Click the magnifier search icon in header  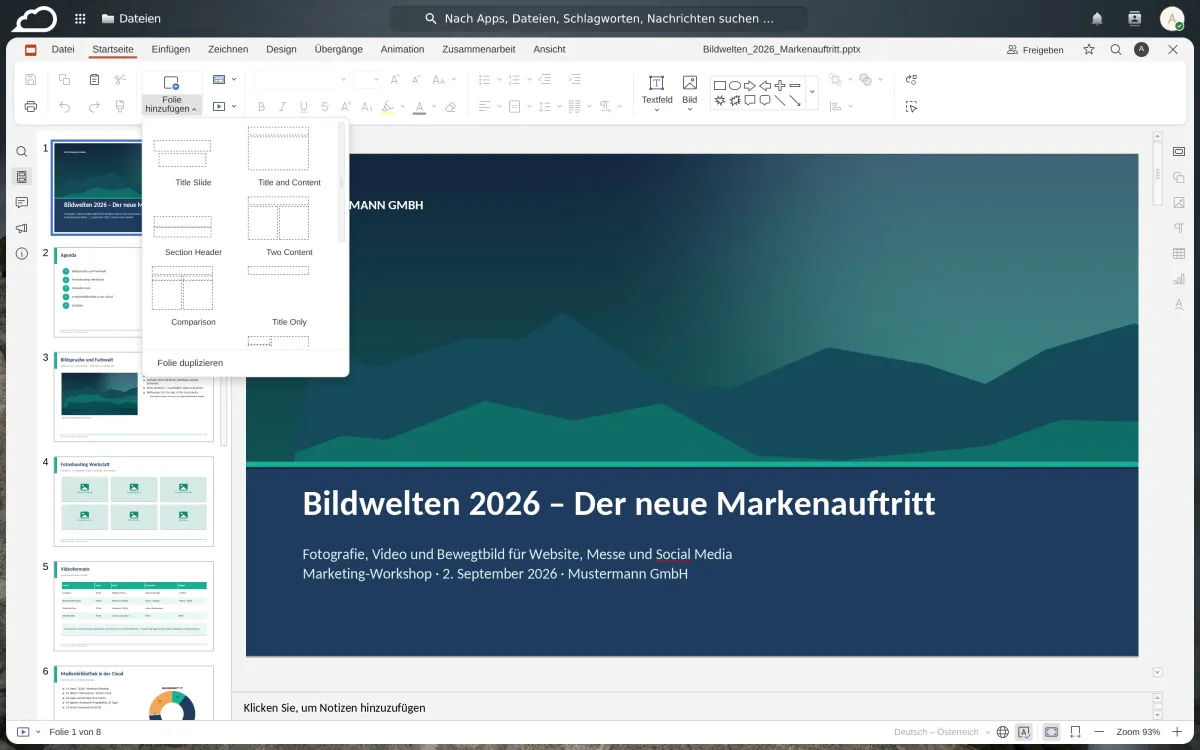coord(1116,49)
